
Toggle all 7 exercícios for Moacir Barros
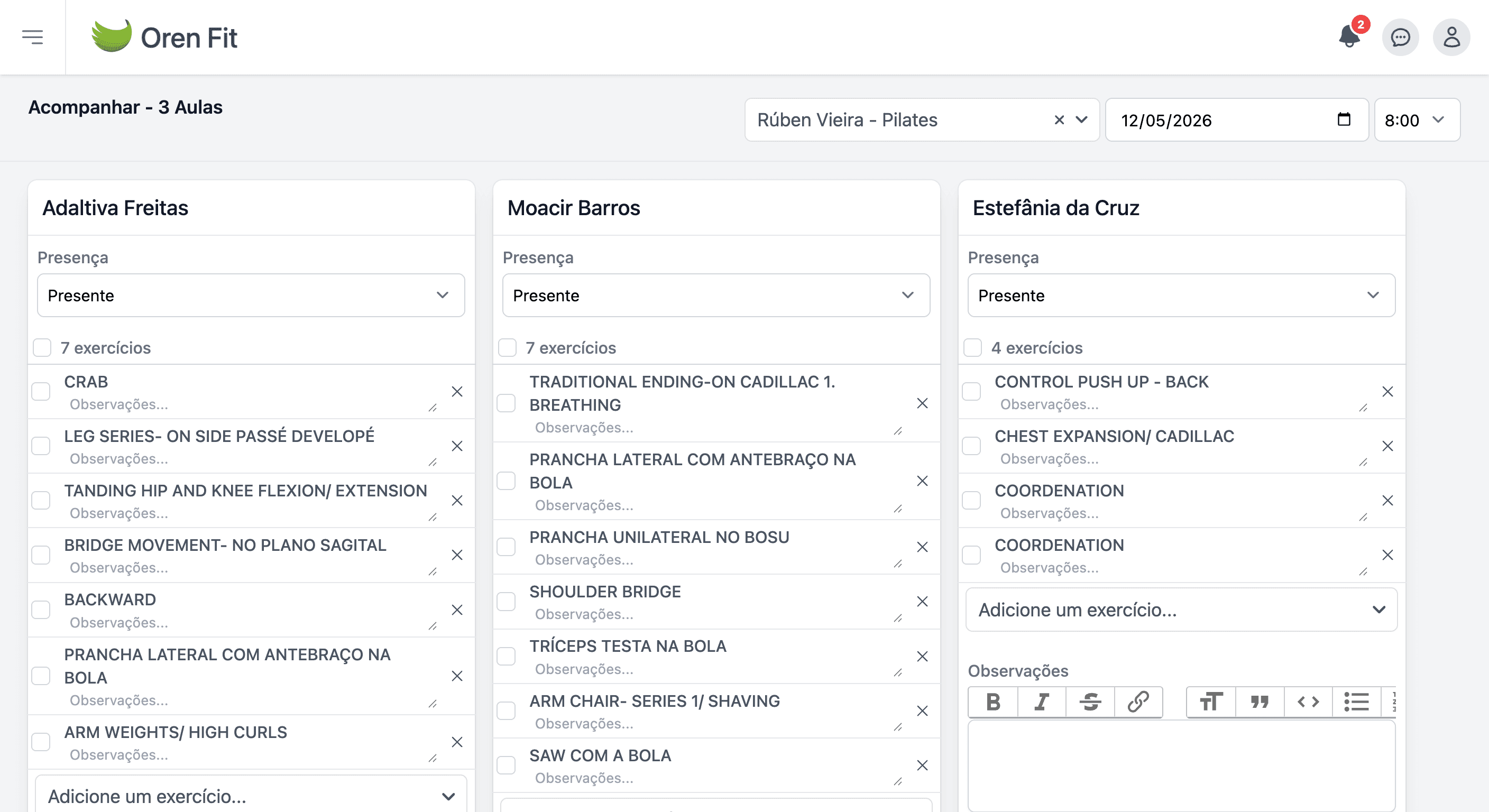(508, 348)
